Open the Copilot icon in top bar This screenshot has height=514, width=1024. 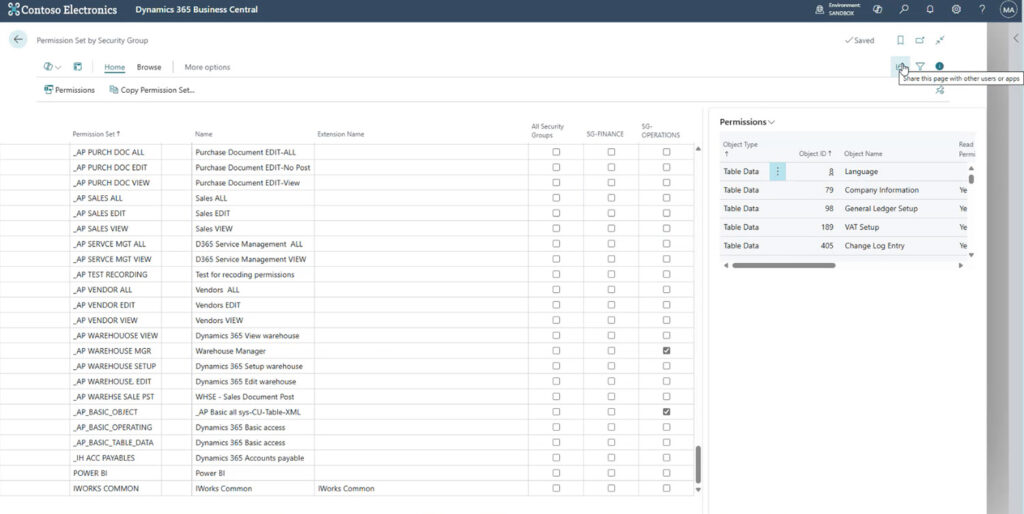pos(877,9)
